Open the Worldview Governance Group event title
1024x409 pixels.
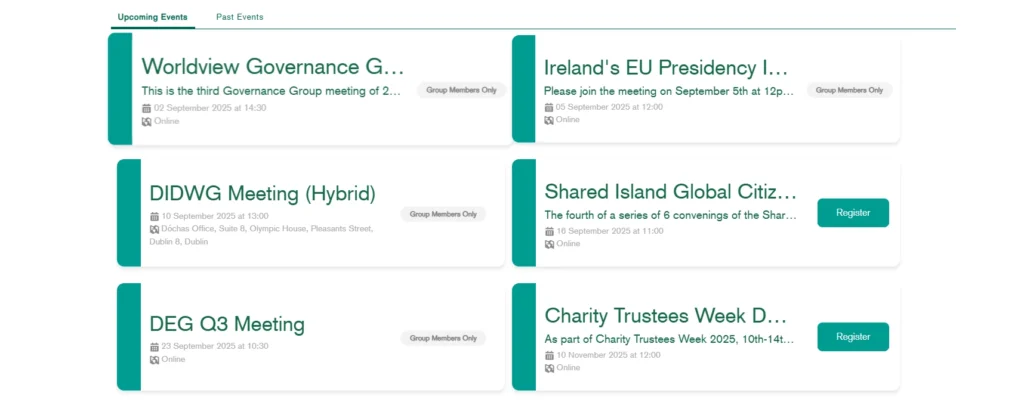click(x=272, y=67)
